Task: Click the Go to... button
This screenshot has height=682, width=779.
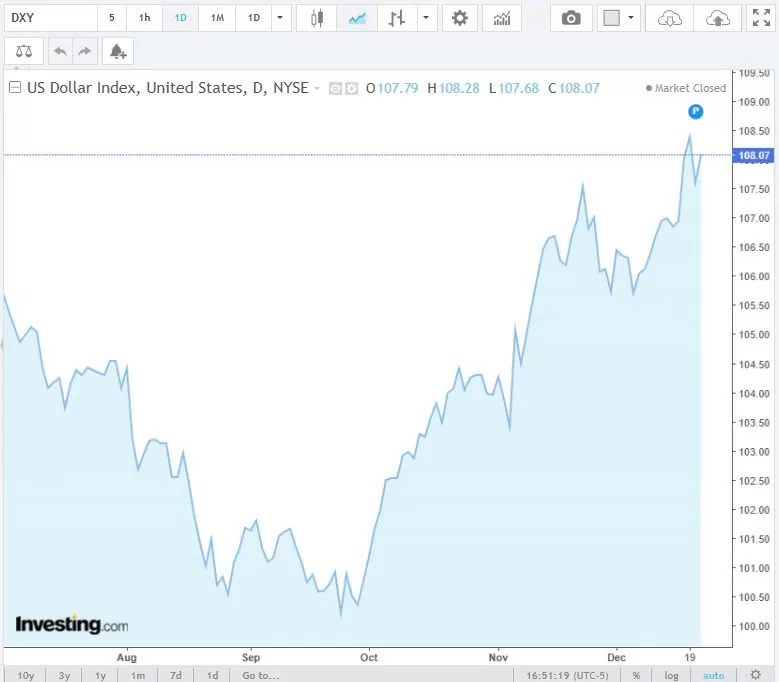Action: tap(260, 675)
